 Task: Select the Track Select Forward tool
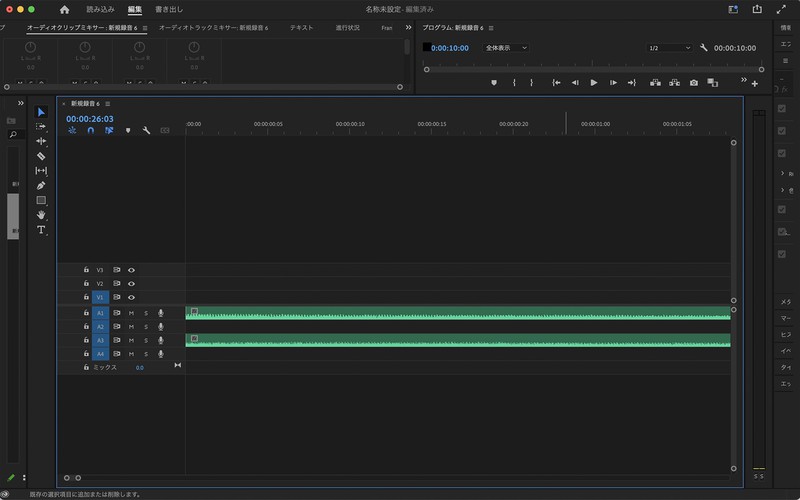pyautogui.click(x=41, y=127)
